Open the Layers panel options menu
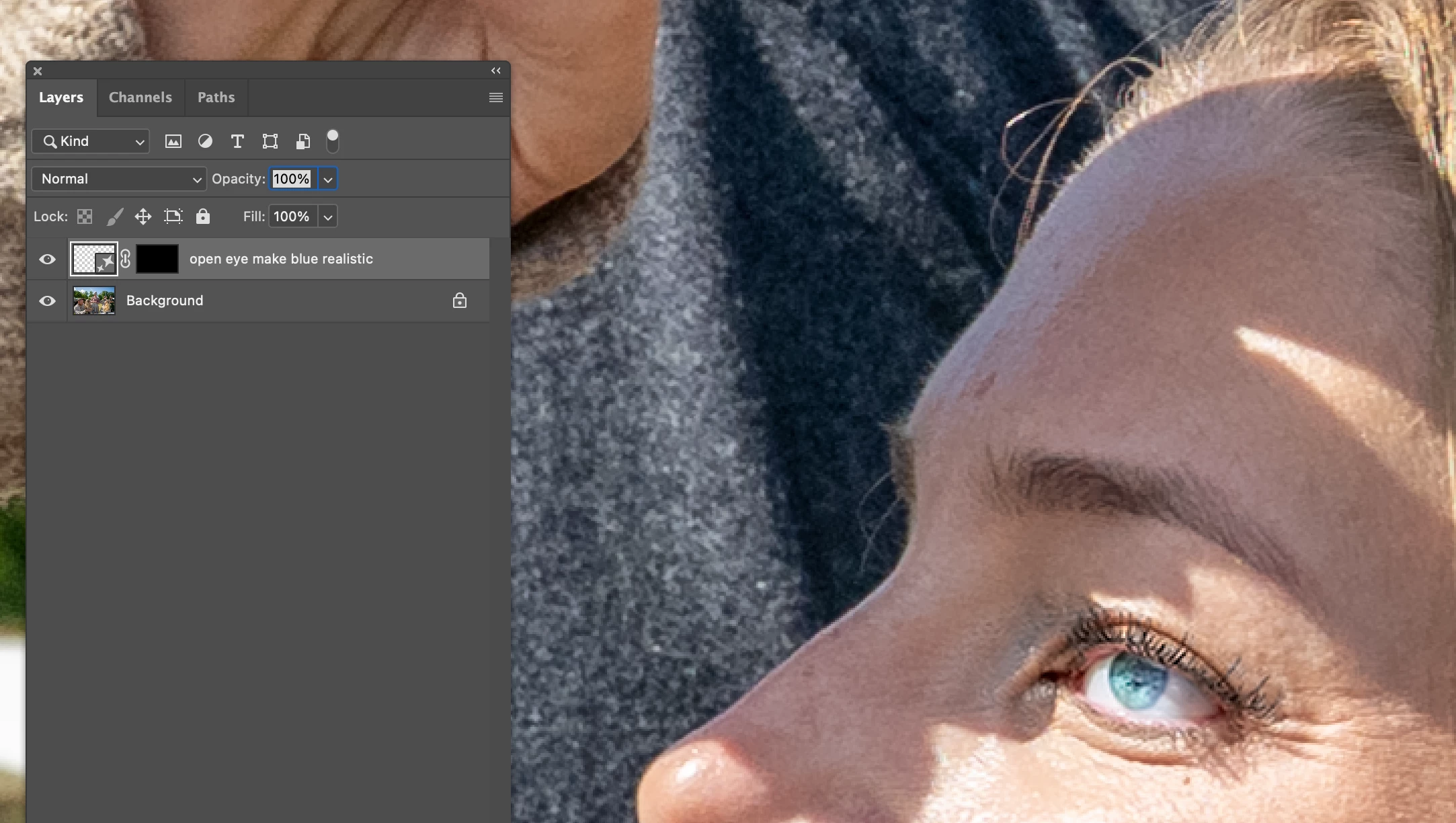 tap(496, 97)
